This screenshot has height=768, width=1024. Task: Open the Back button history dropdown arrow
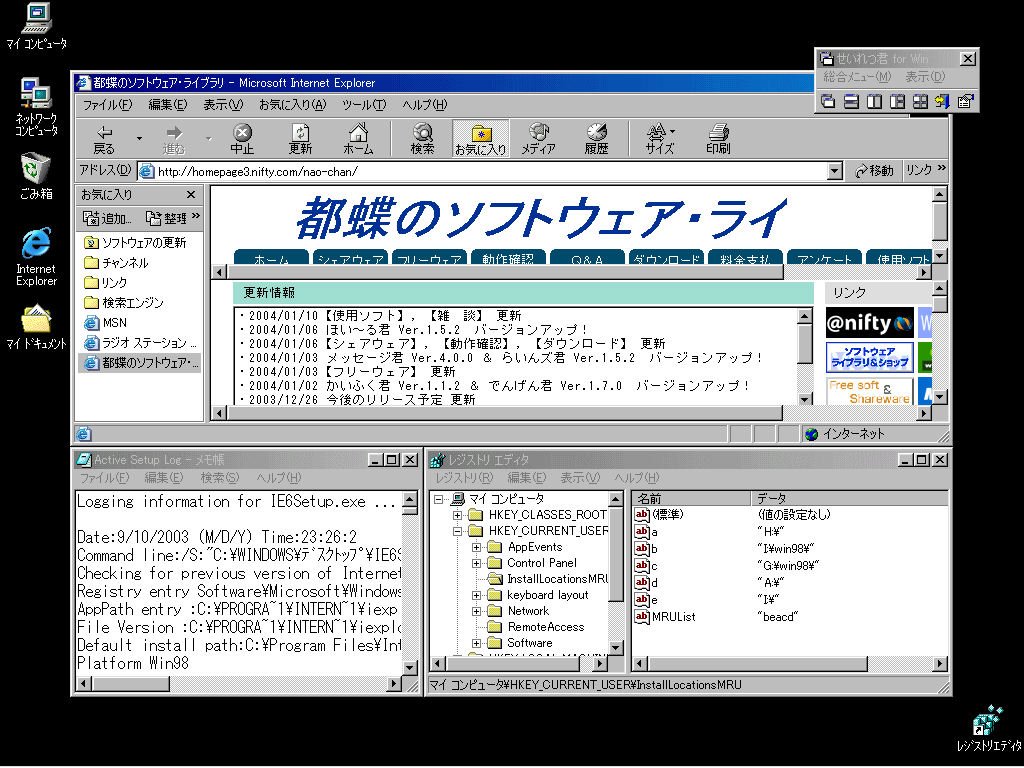coord(139,138)
